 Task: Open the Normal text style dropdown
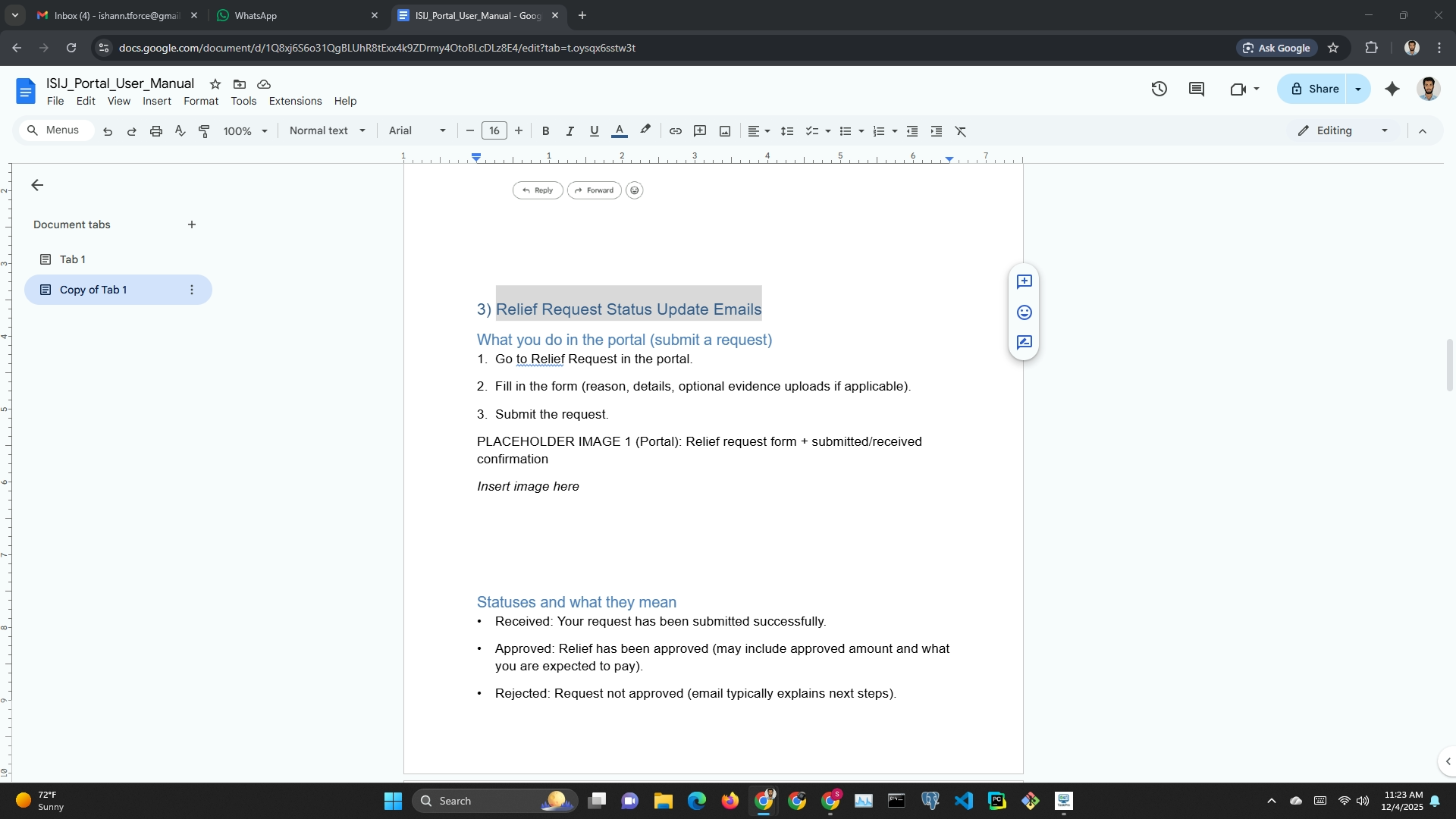(327, 130)
